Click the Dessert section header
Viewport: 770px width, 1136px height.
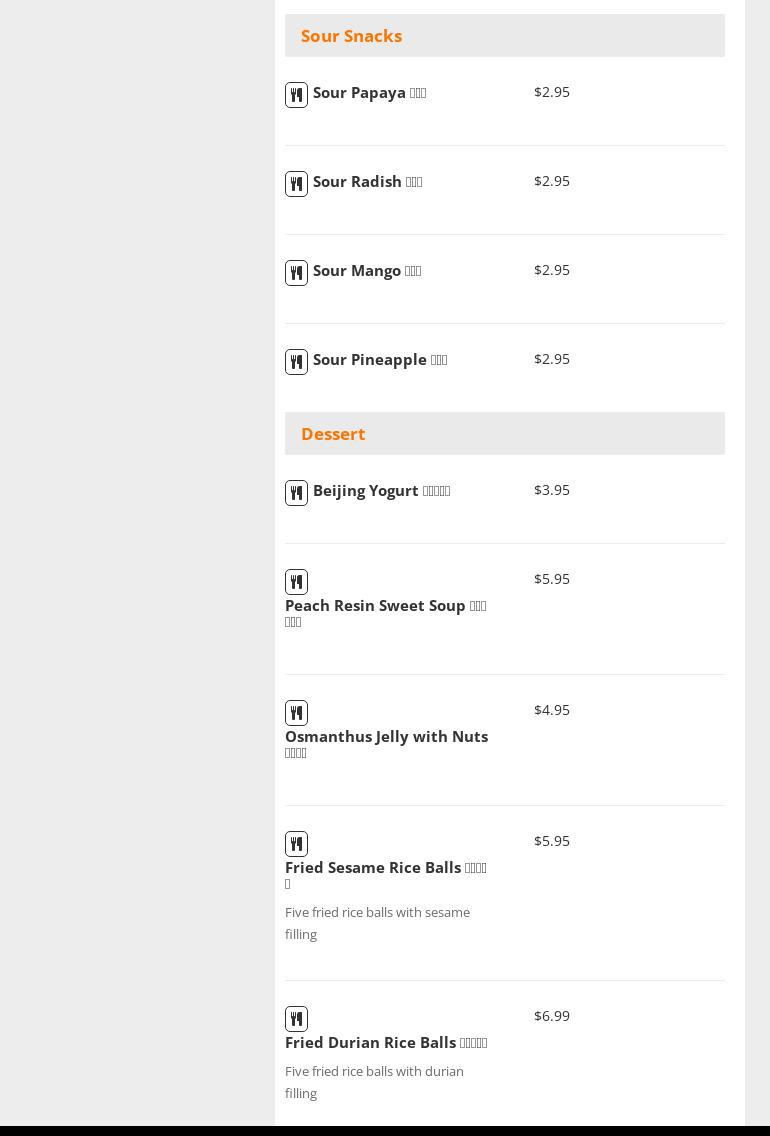pyautogui.click(x=333, y=434)
